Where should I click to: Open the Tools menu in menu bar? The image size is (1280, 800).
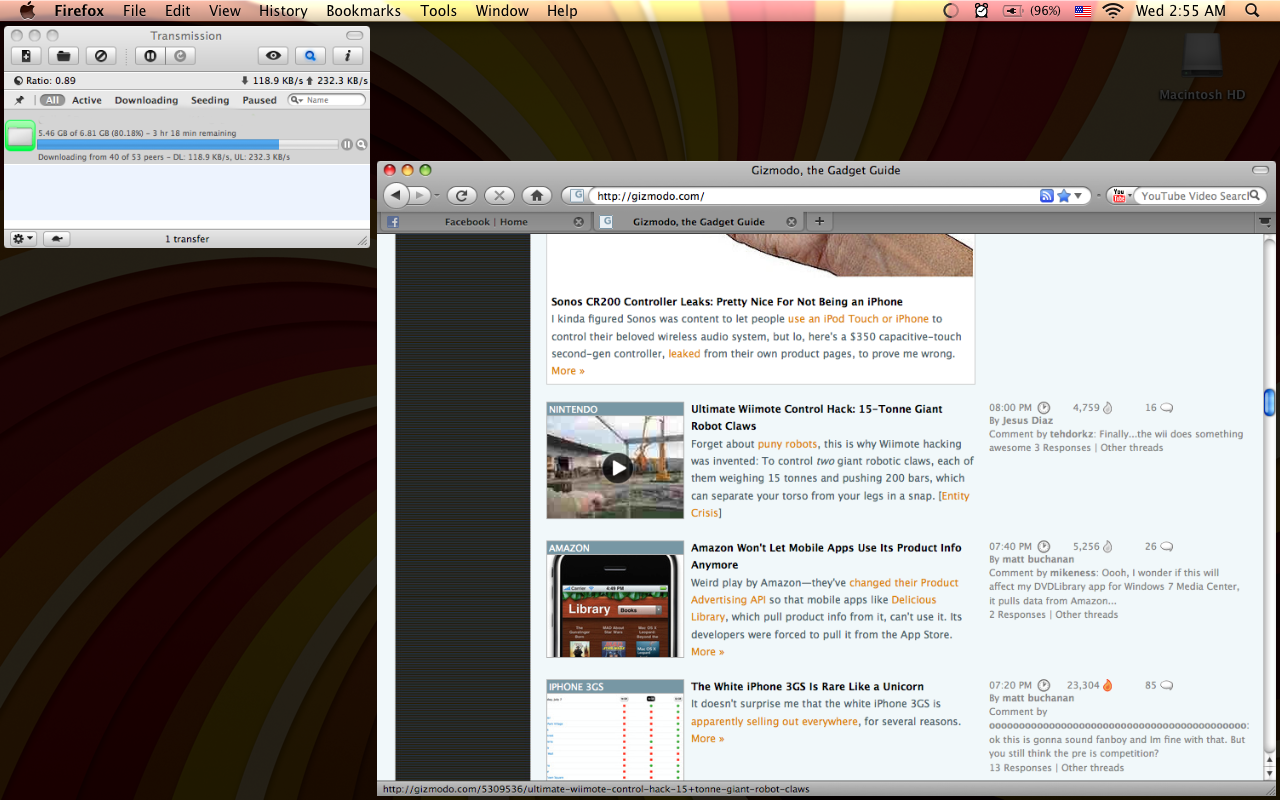438,11
